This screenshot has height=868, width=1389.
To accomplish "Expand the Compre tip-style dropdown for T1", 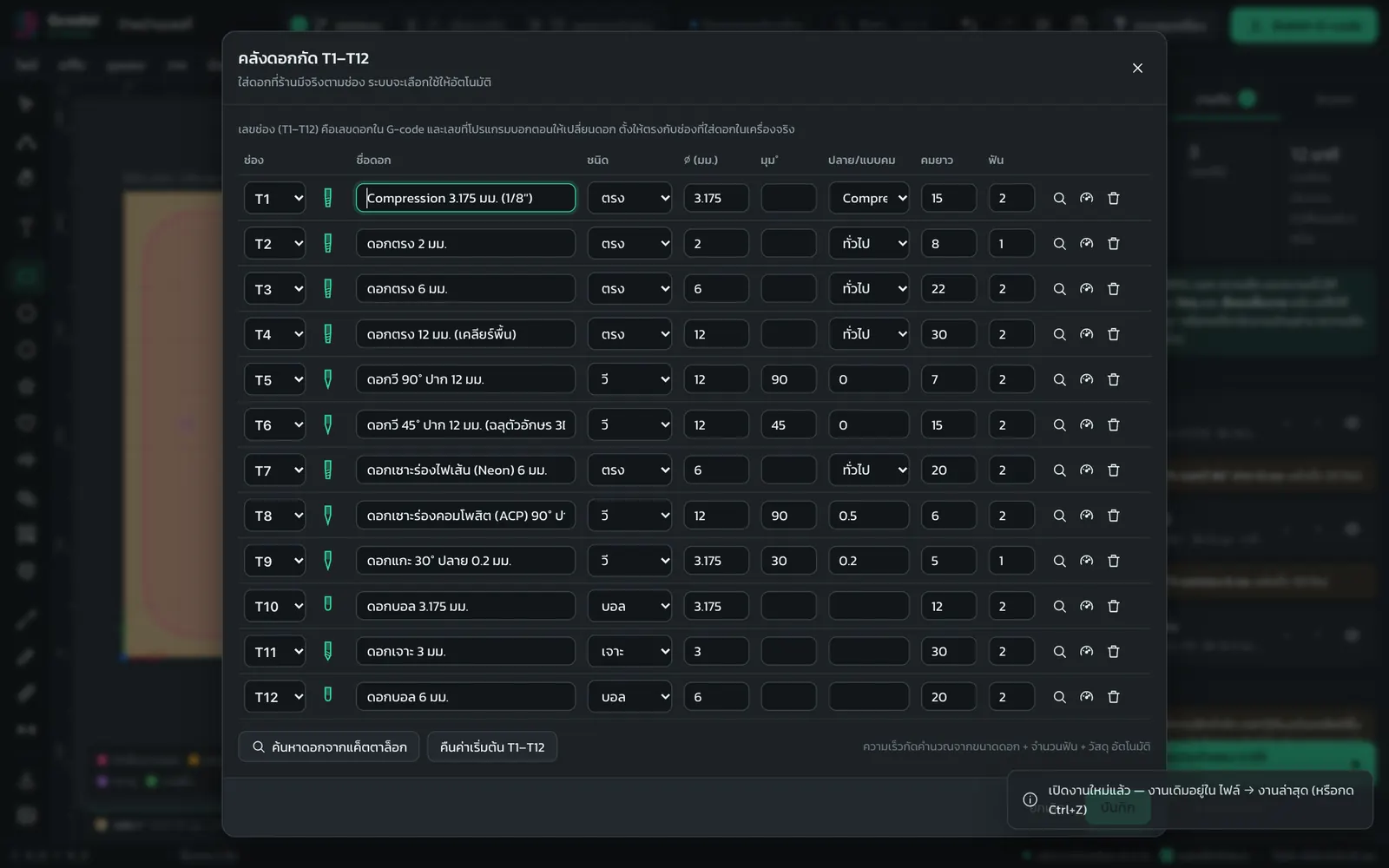I will pos(869,198).
